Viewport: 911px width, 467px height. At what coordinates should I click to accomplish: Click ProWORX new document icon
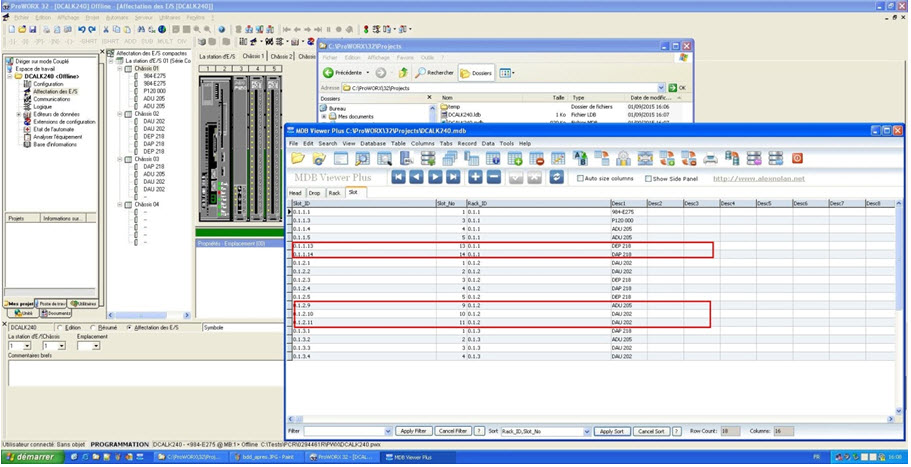(x=12, y=29)
